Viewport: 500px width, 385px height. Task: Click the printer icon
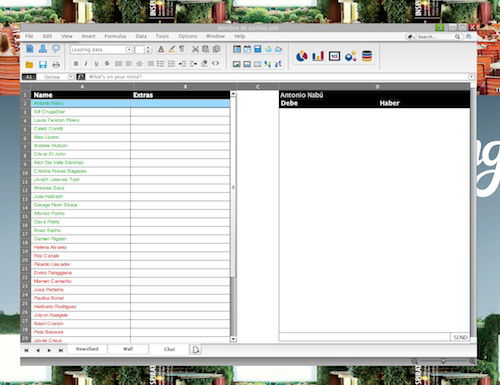(x=56, y=64)
